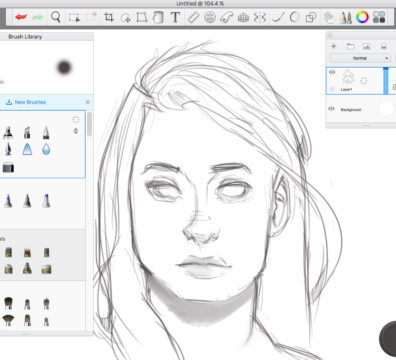The height and width of the screenshot is (360, 396).
Task: Click New Brushes download link
Action: point(26,102)
